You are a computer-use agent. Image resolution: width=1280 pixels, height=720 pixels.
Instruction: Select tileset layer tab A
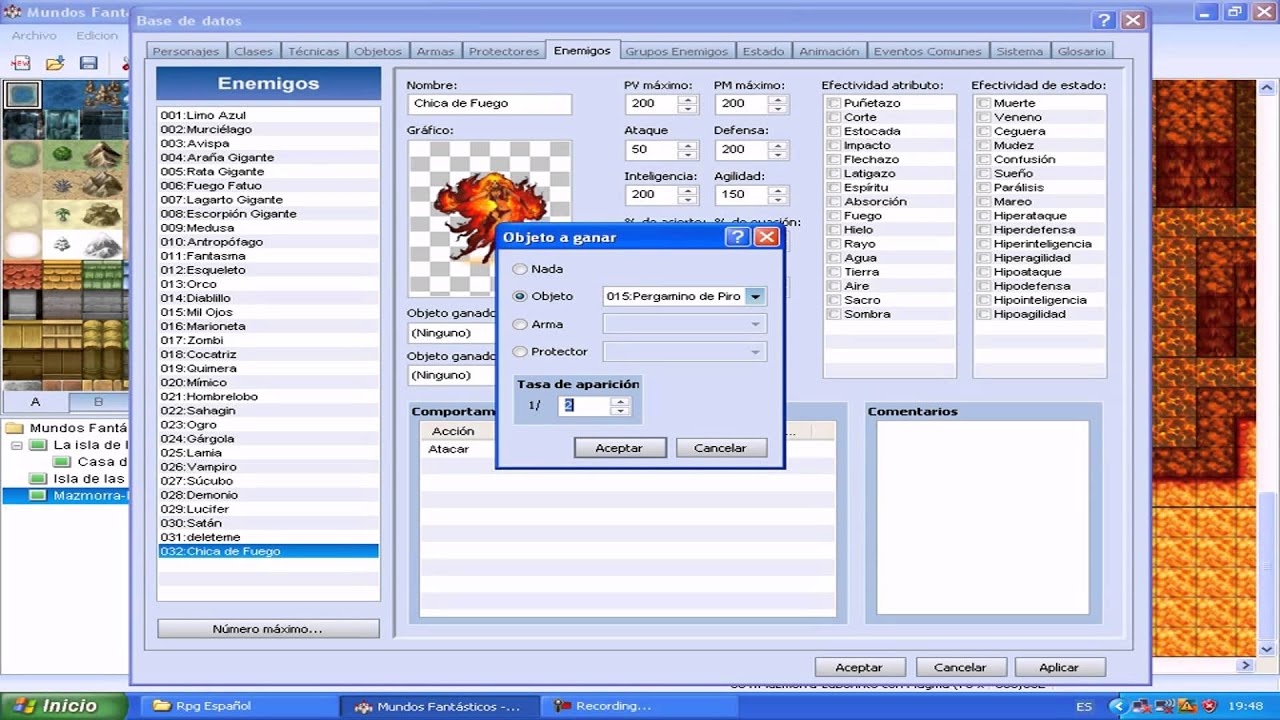(x=35, y=401)
